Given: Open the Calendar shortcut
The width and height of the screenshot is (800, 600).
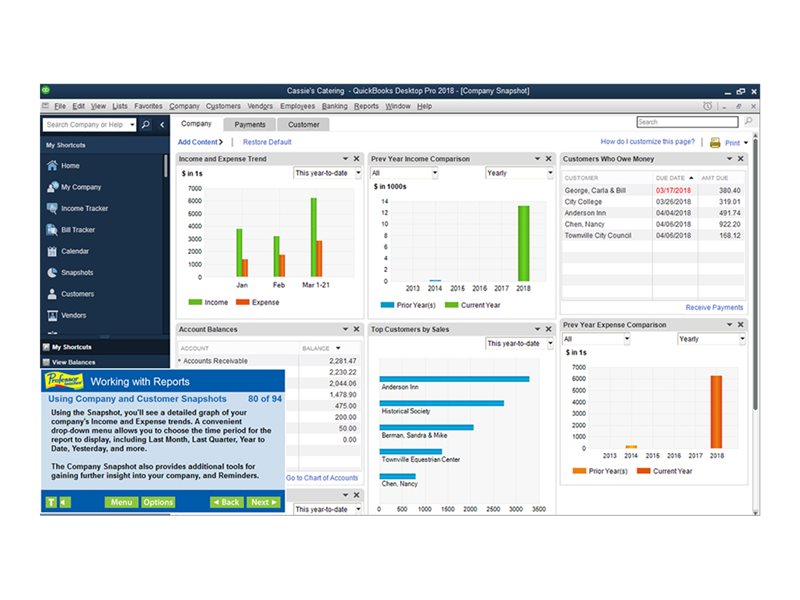Looking at the screenshot, I should [x=75, y=251].
